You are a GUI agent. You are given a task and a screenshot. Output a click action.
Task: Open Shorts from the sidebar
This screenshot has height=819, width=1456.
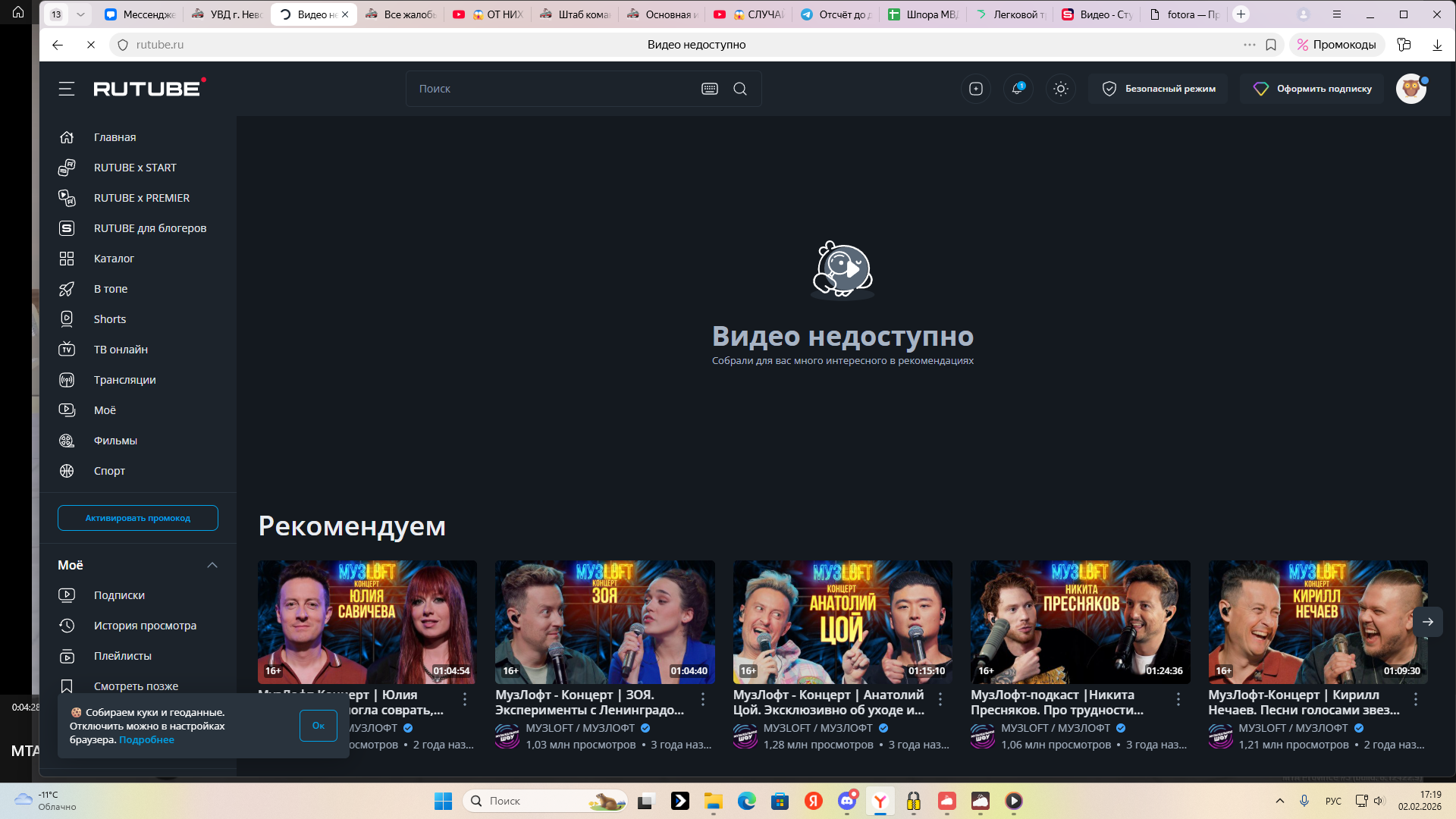coord(110,319)
